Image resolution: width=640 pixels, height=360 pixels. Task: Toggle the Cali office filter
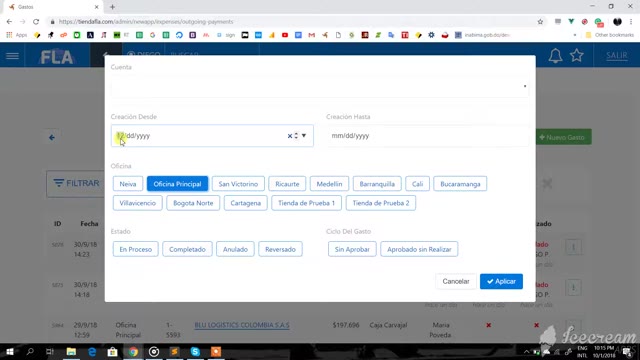point(417,184)
